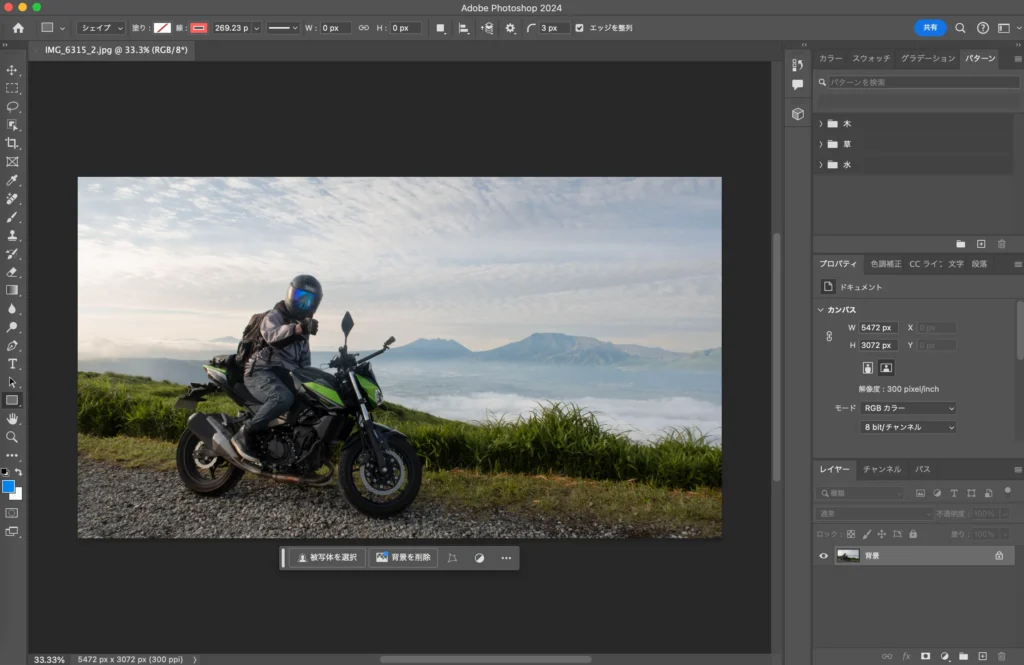1024x665 pixels.
Task: Select the Horizontal Type tool
Action: 12,363
